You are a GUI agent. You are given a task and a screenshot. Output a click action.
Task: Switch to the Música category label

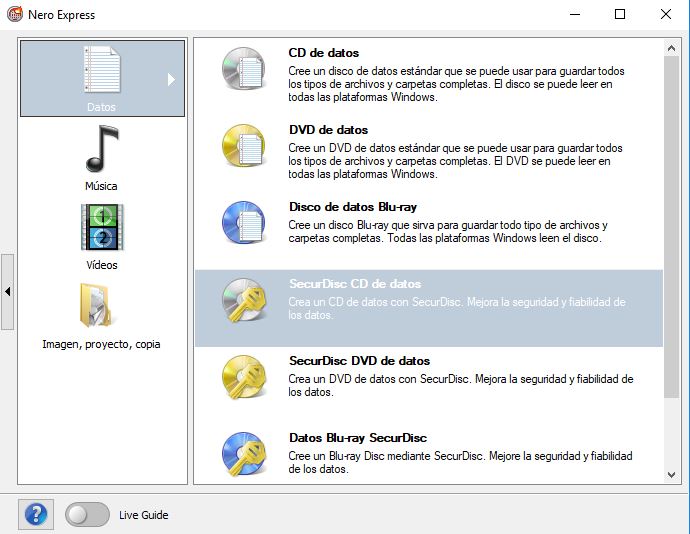(101, 186)
